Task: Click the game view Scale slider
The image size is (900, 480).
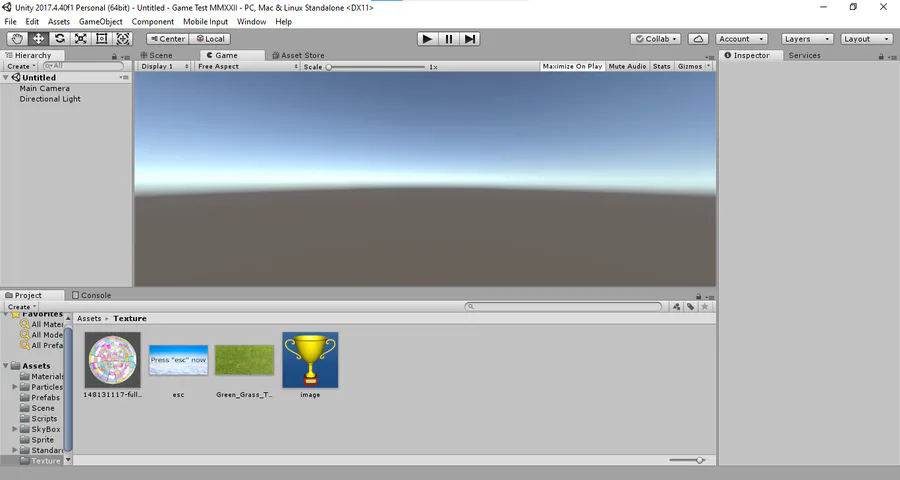Action: 377,67
